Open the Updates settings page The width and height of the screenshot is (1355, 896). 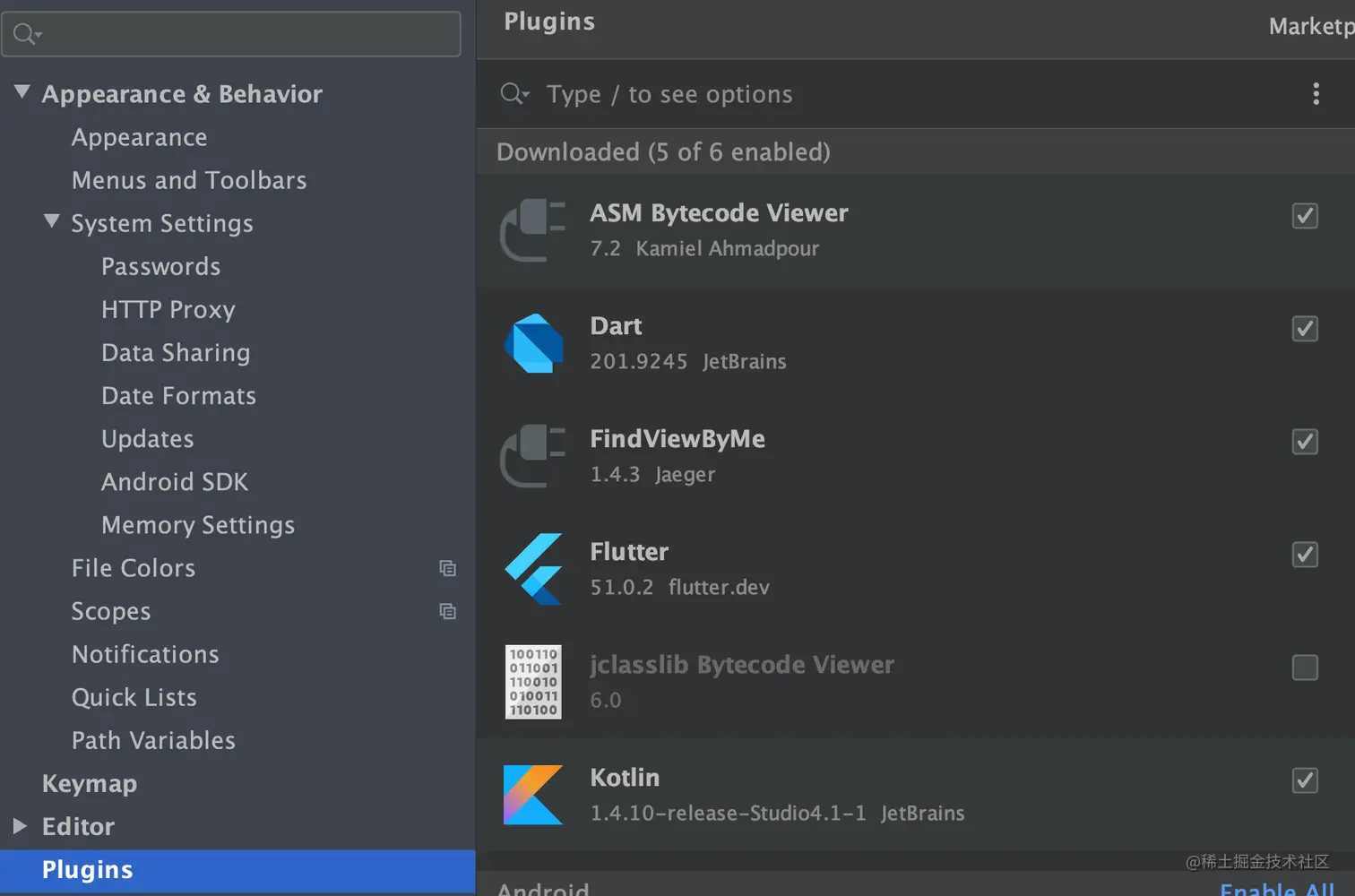click(x=148, y=438)
